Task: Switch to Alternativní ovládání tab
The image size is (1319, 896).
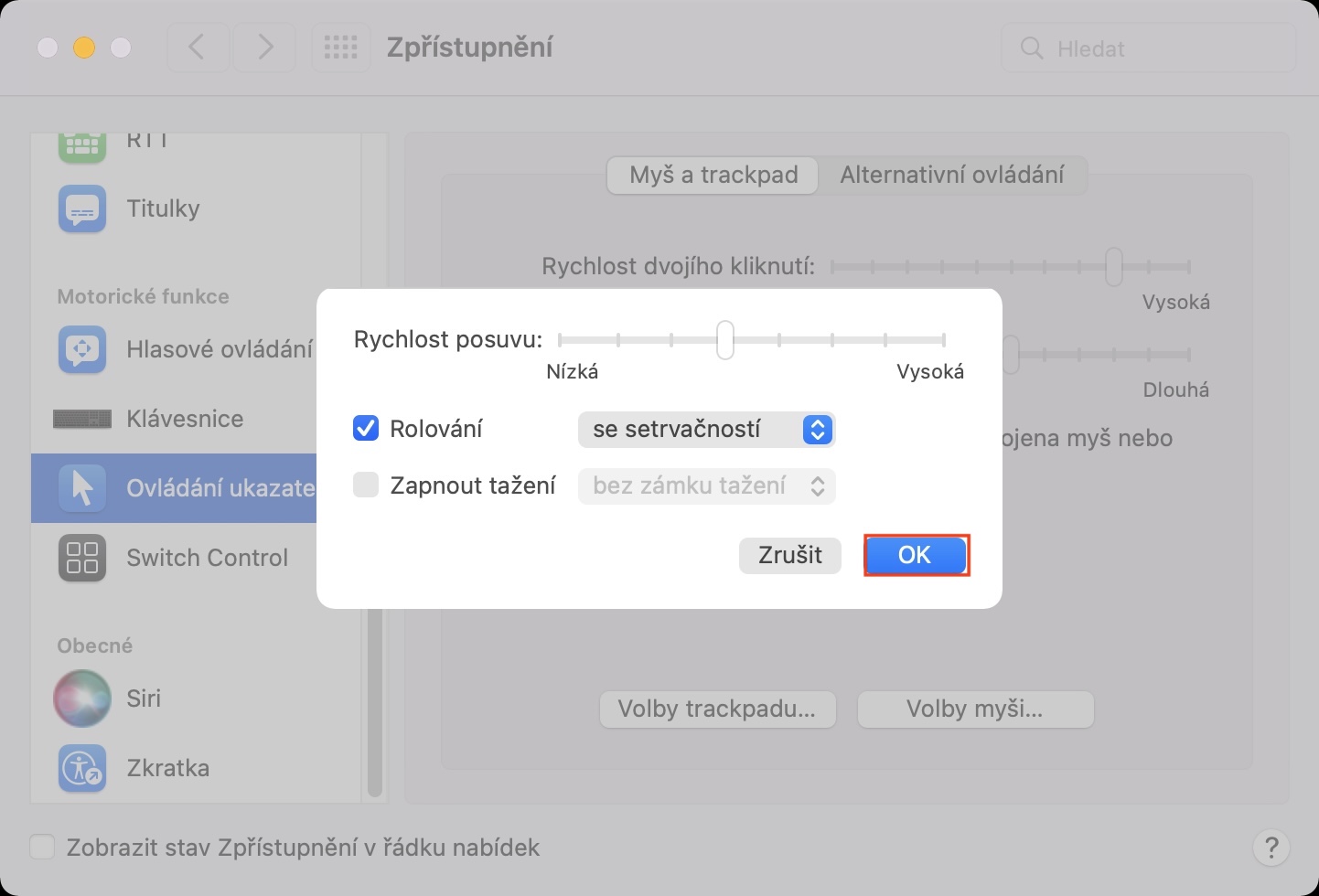Action: pyautogui.click(x=951, y=175)
